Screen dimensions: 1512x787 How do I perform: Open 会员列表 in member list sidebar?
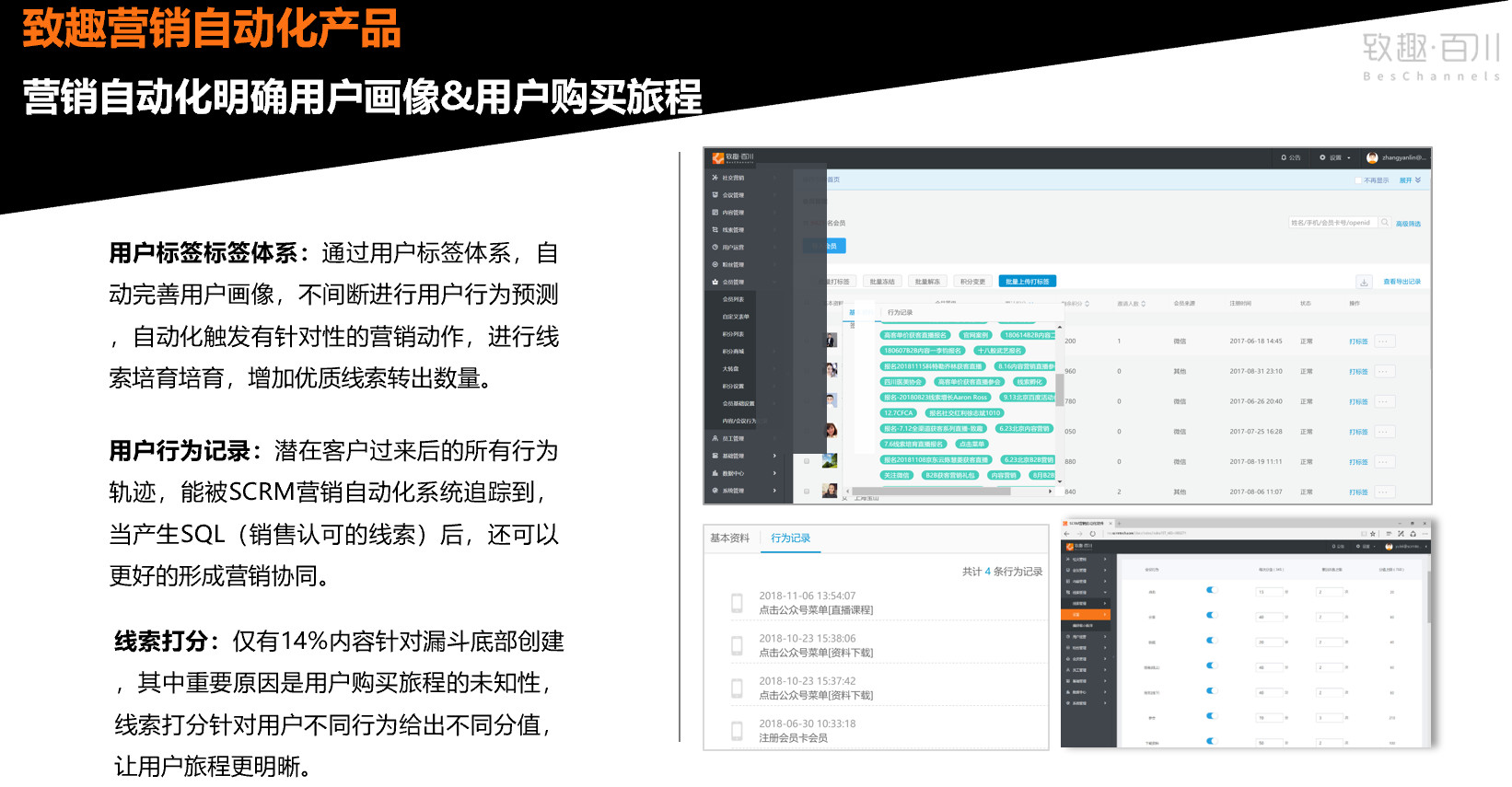pos(733,299)
